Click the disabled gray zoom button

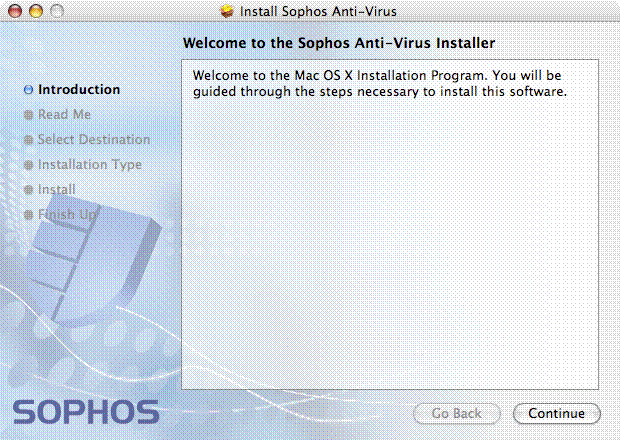57,11
